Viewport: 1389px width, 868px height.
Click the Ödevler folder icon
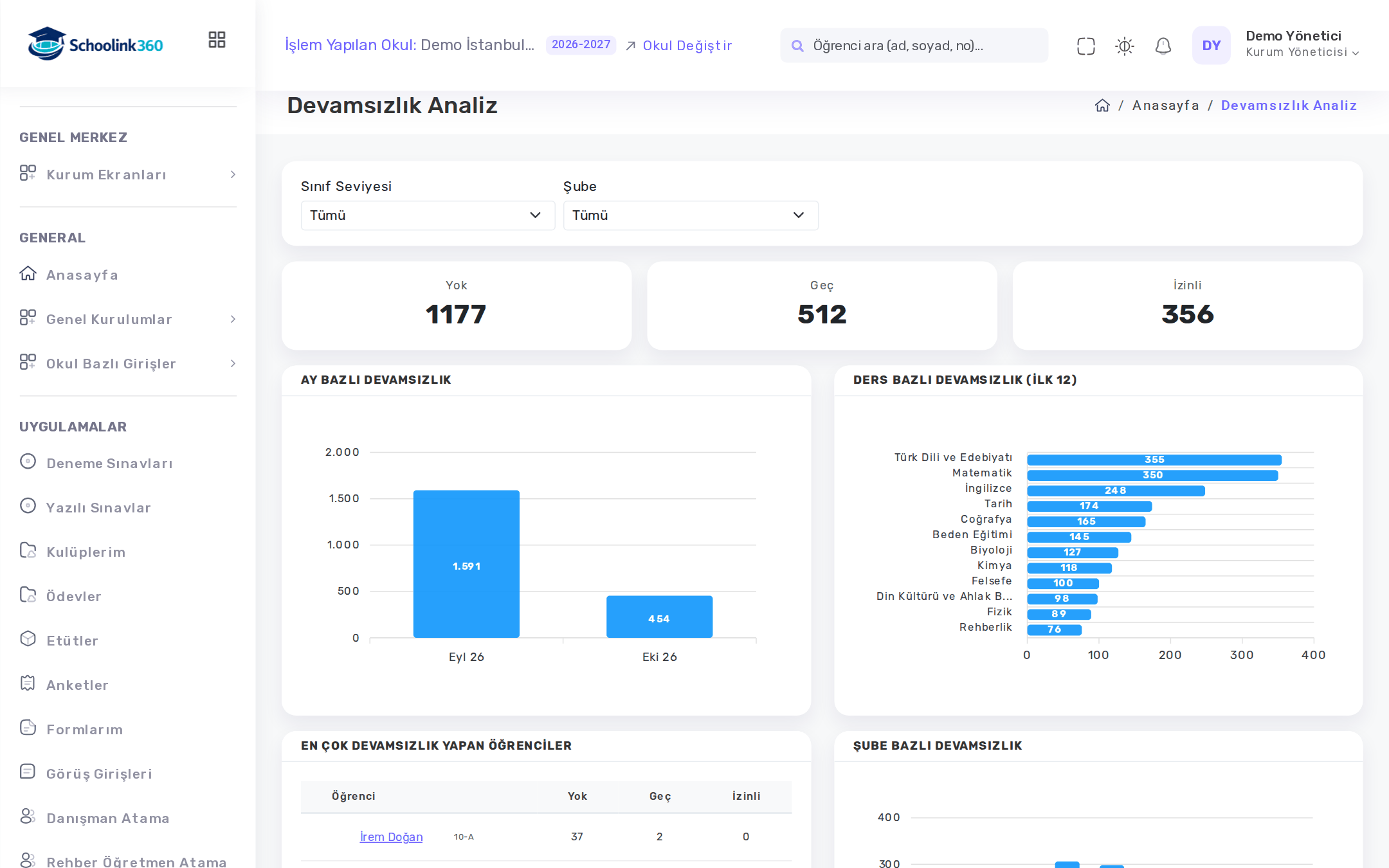click(28, 595)
